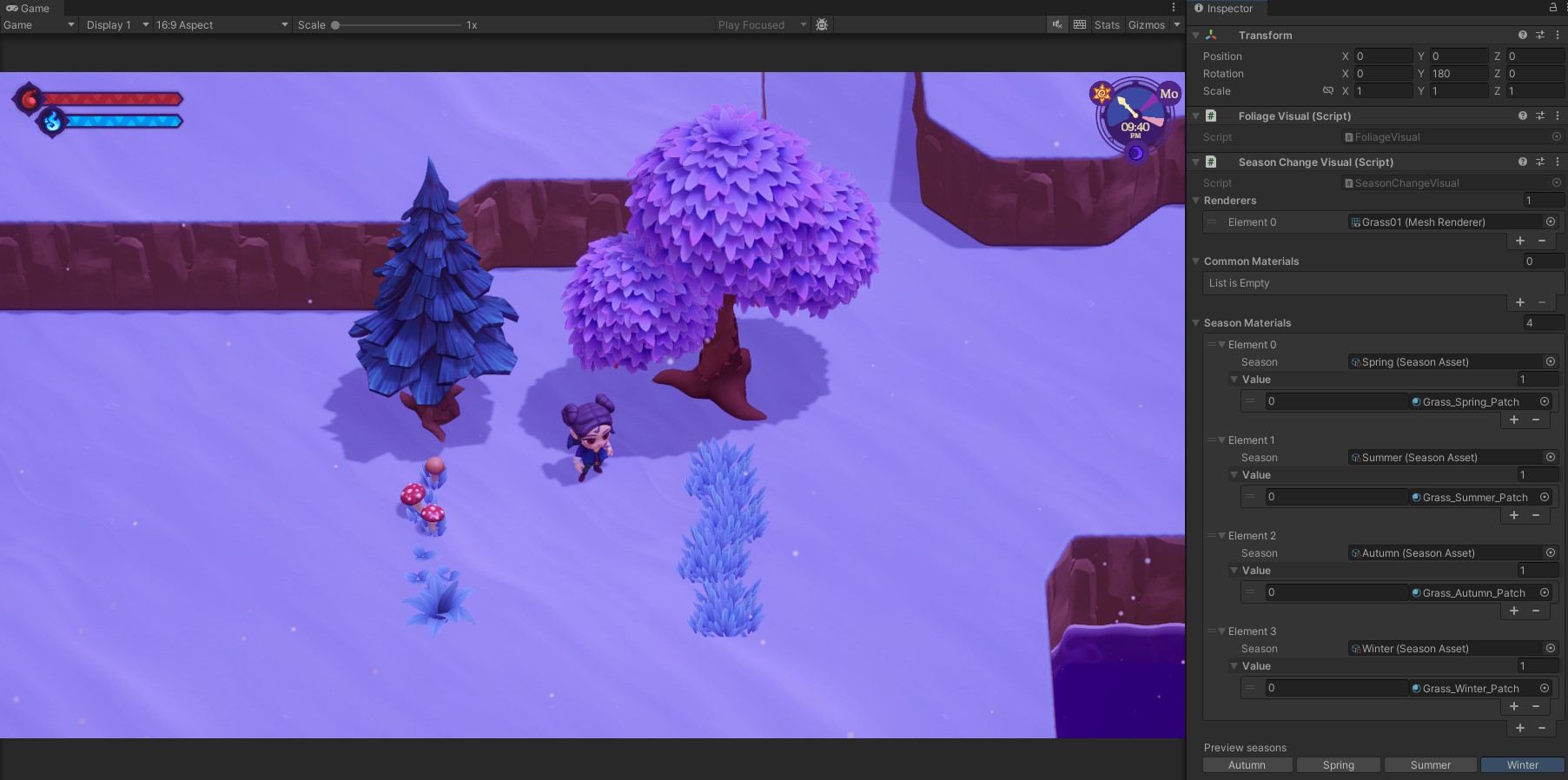Viewport: 1568px width, 780px height.
Task: Open Transform component help icon
Action: click(1523, 36)
